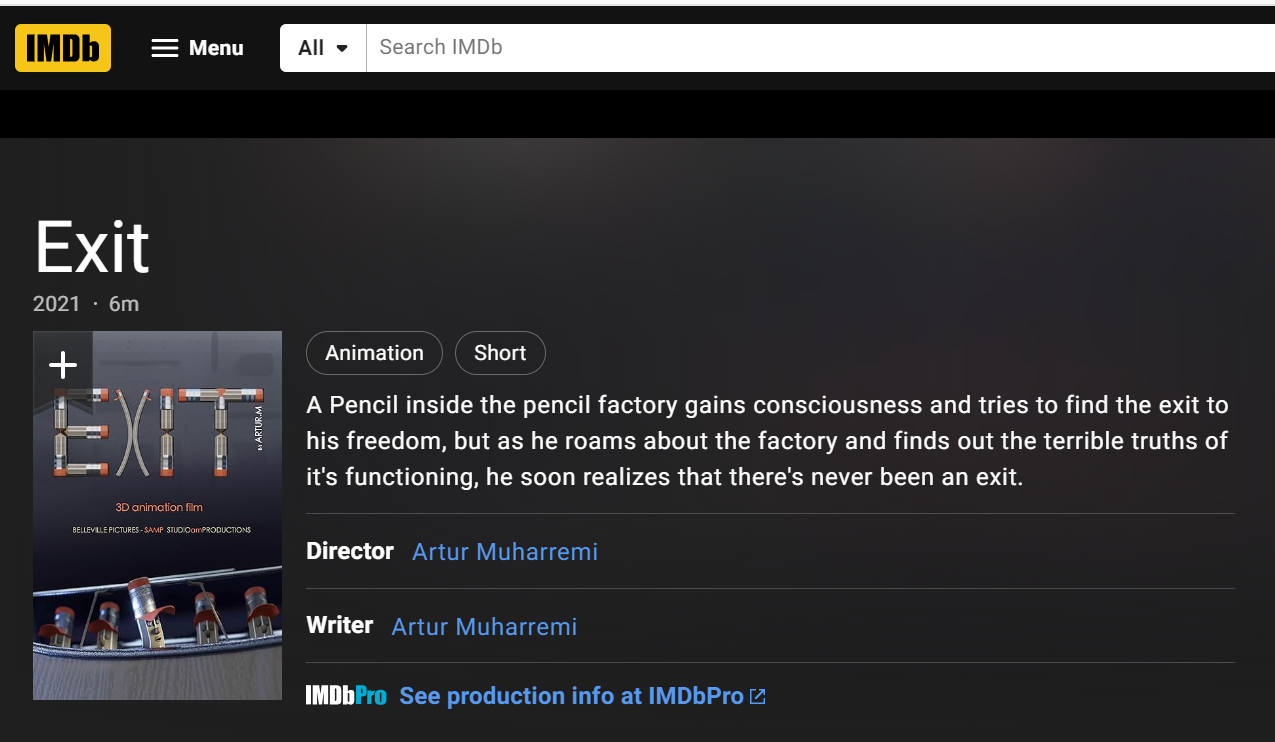Viewport: 1275px width, 742px height.
Task: Click the Director credit label
Action: click(350, 551)
